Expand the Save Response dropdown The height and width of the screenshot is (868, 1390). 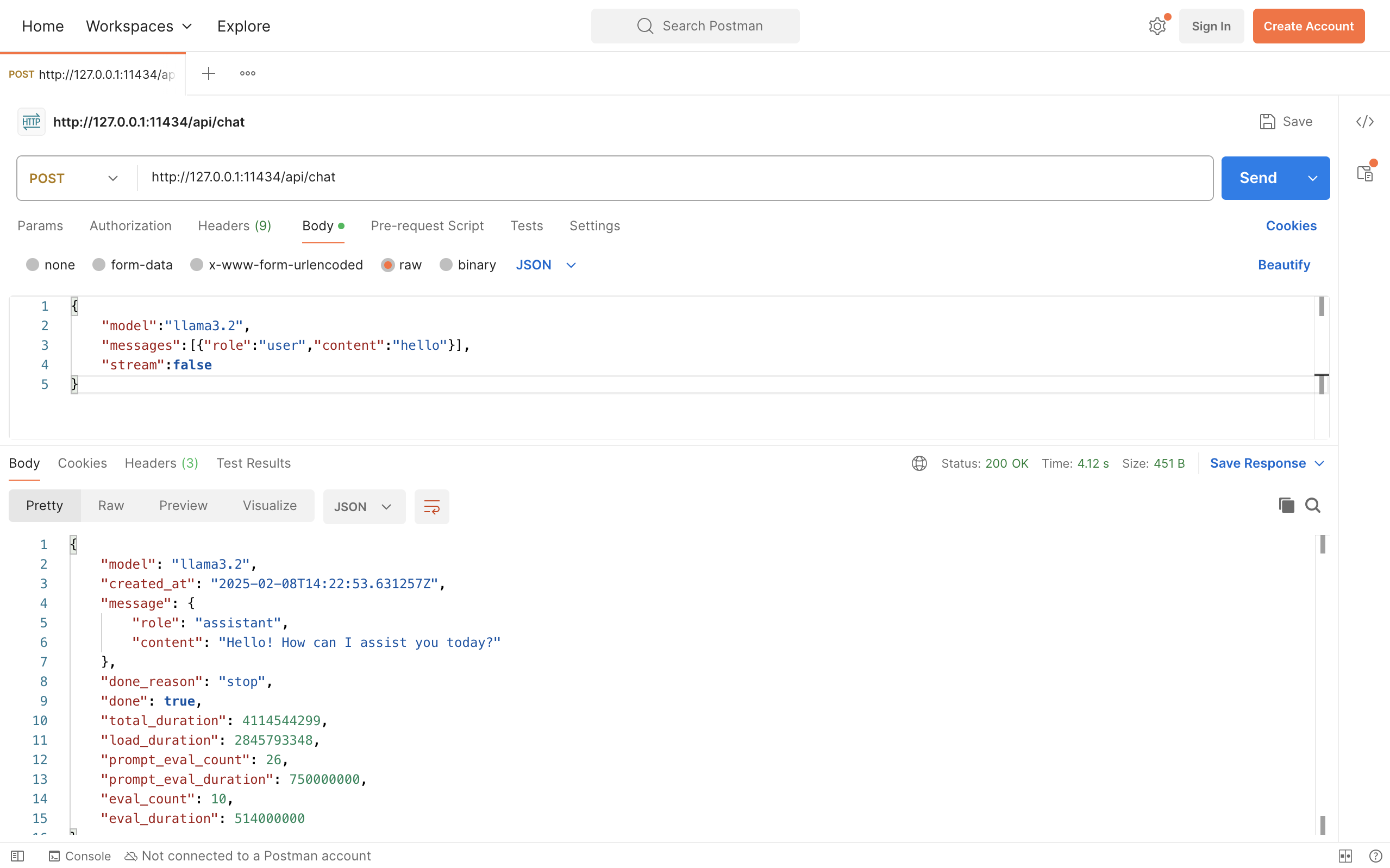1319,463
